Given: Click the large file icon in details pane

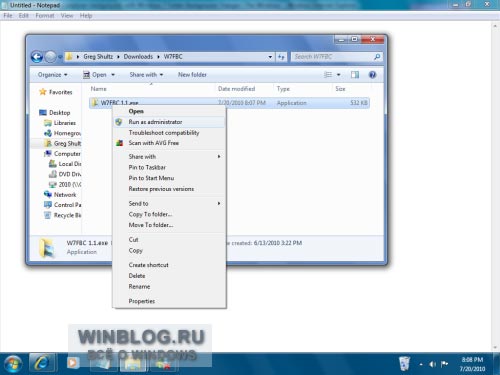Looking at the screenshot, I should [x=47, y=248].
